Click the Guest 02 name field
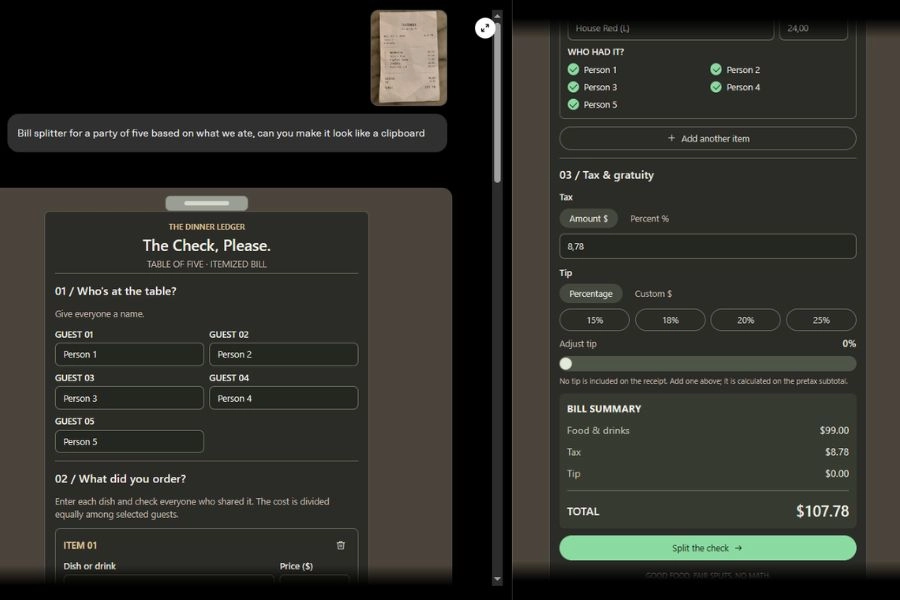The height and width of the screenshot is (600, 900). pyautogui.click(x=284, y=354)
